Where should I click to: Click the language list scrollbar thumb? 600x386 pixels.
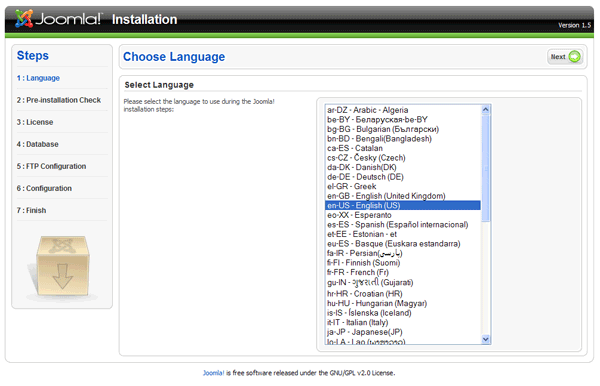pyautogui.click(x=486, y=168)
